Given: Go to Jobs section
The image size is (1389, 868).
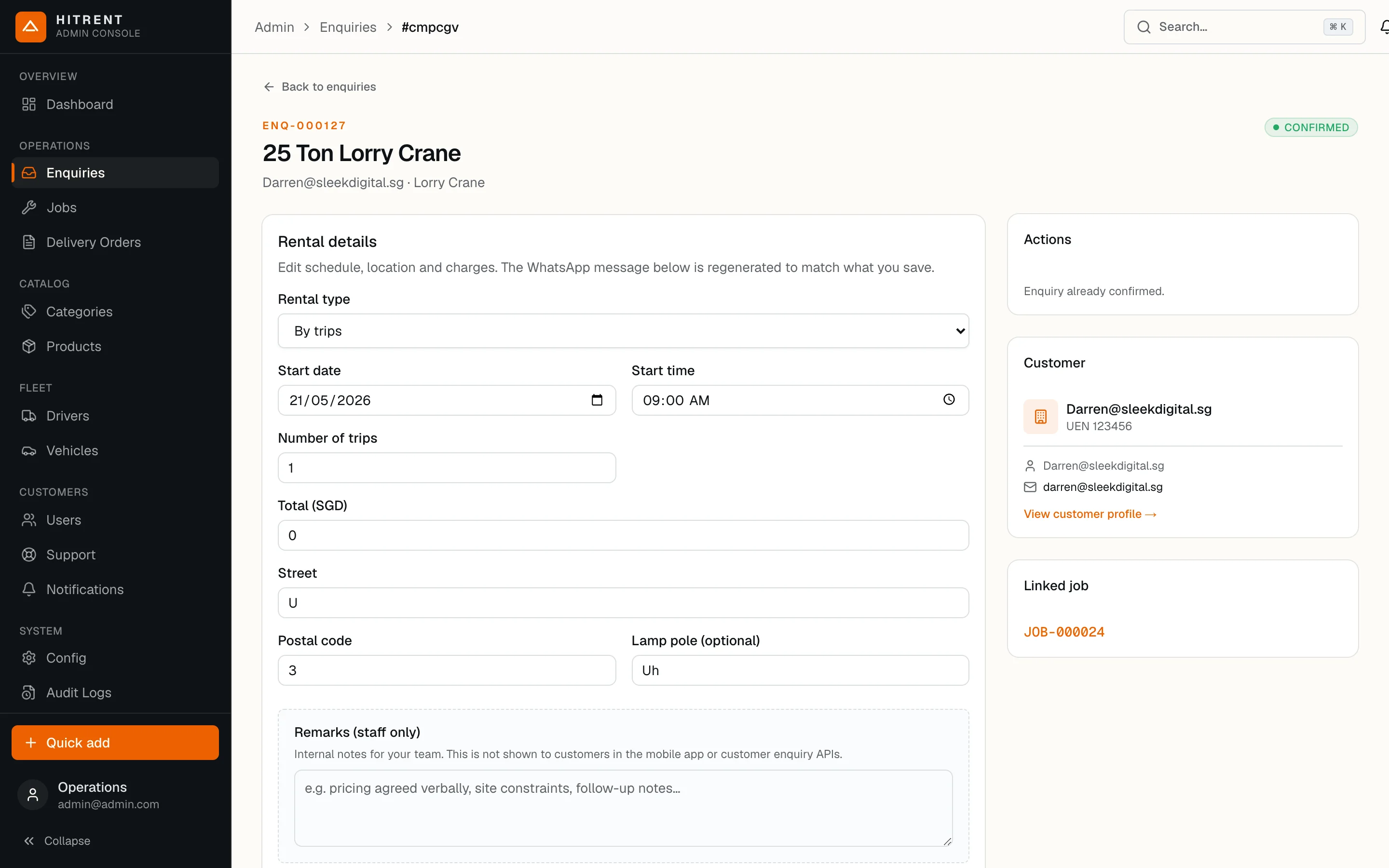Looking at the screenshot, I should (x=115, y=207).
